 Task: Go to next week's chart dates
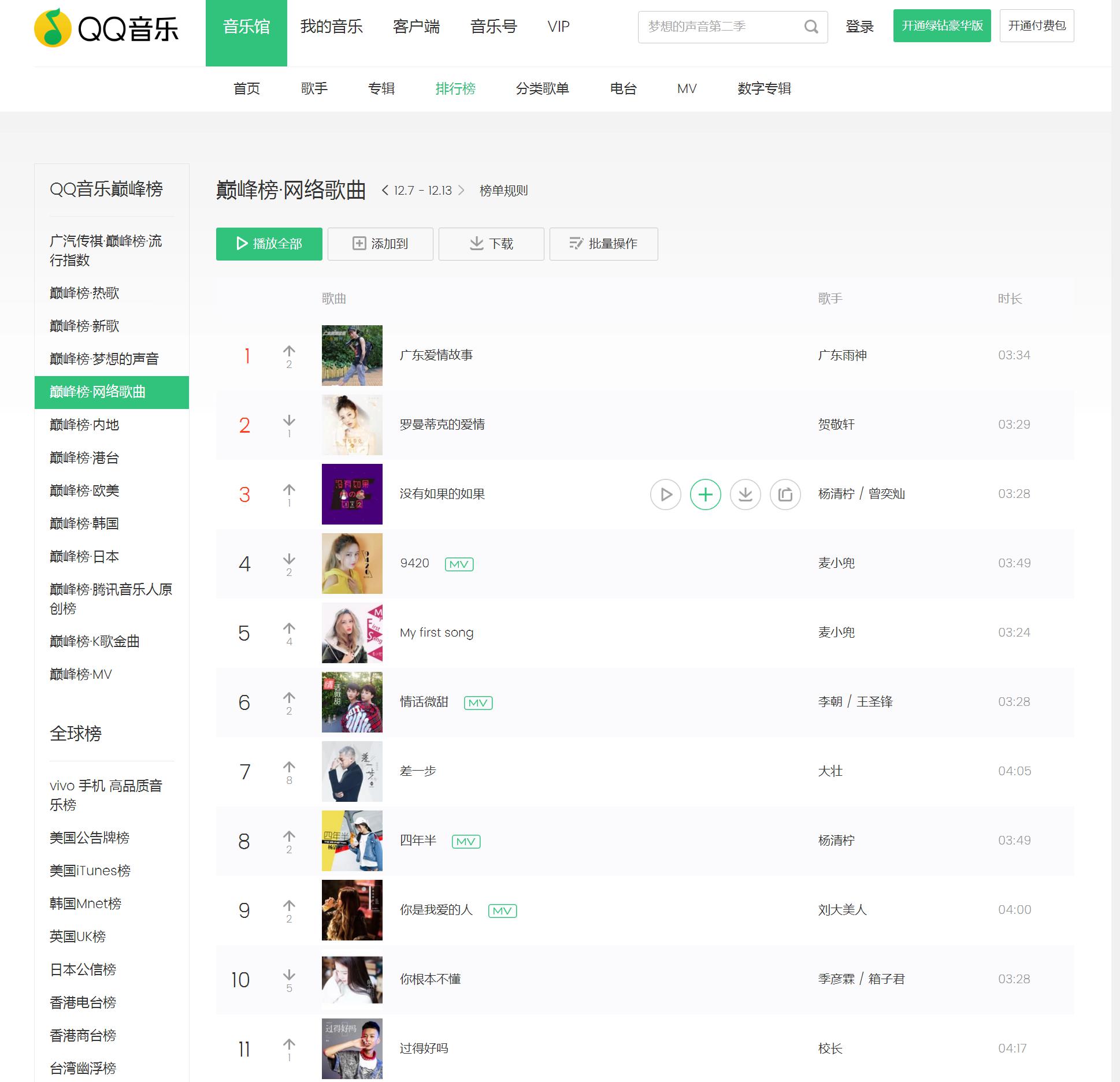(x=462, y=190)
